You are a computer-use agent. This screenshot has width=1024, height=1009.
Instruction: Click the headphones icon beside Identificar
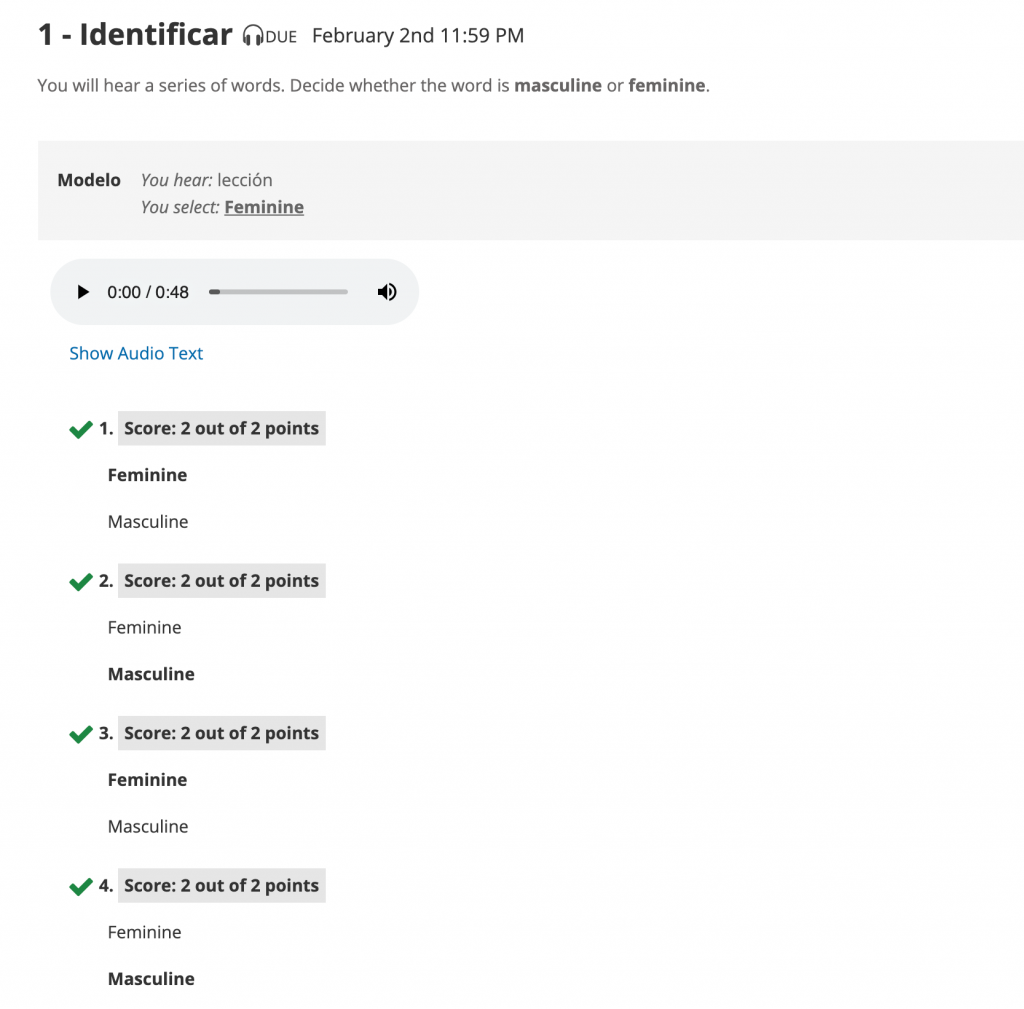click(x=253, y=35)
